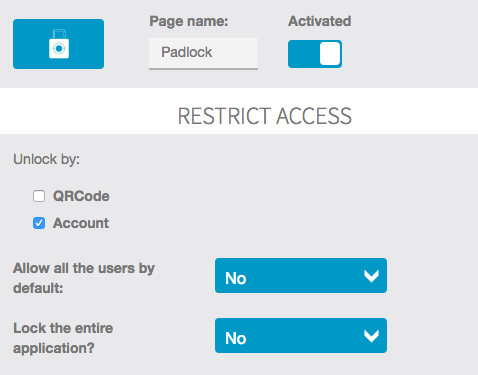Open the Allow all users dropdown

point(301,276)
